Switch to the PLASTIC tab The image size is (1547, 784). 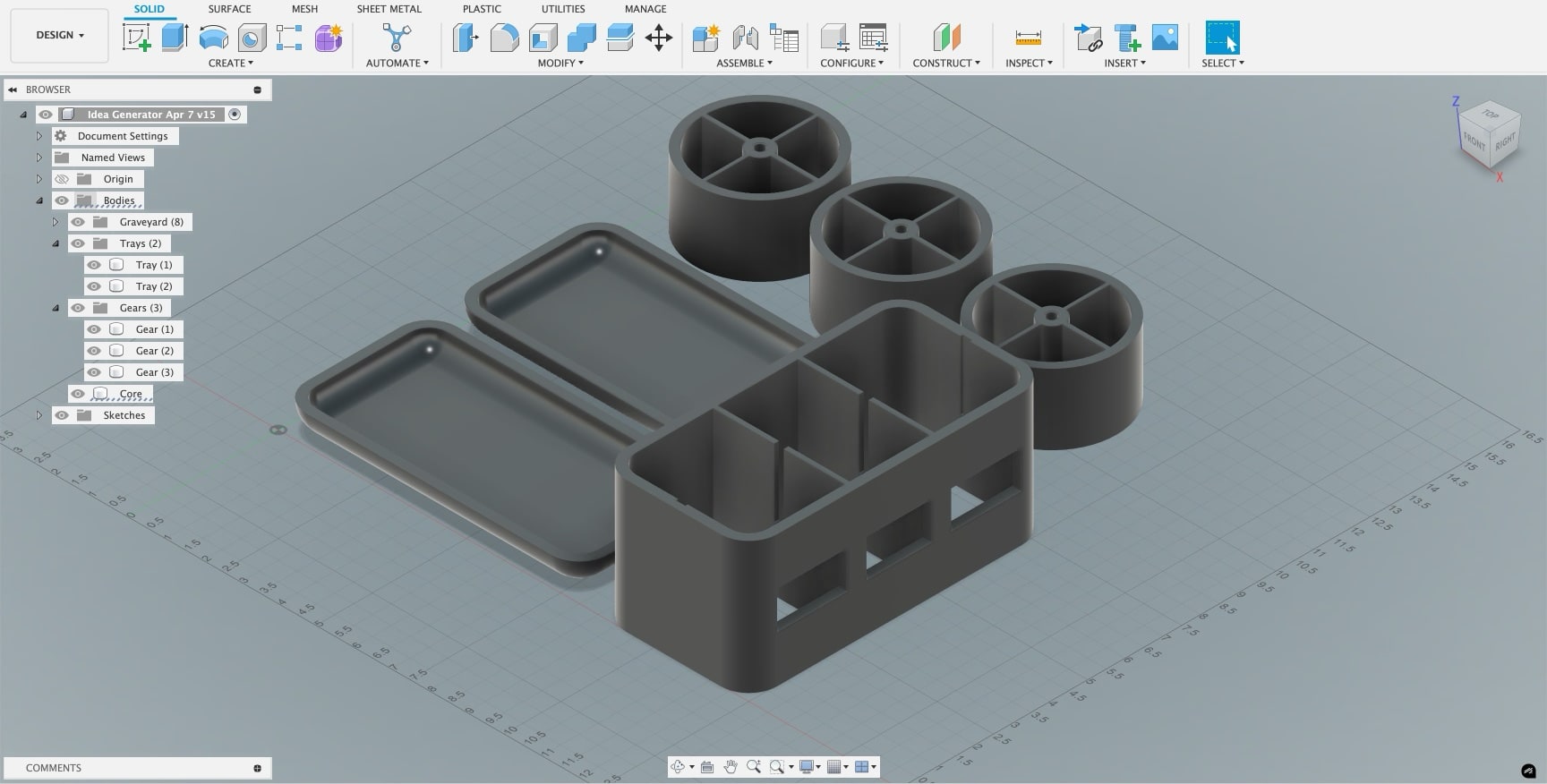(x=482, y=9)
